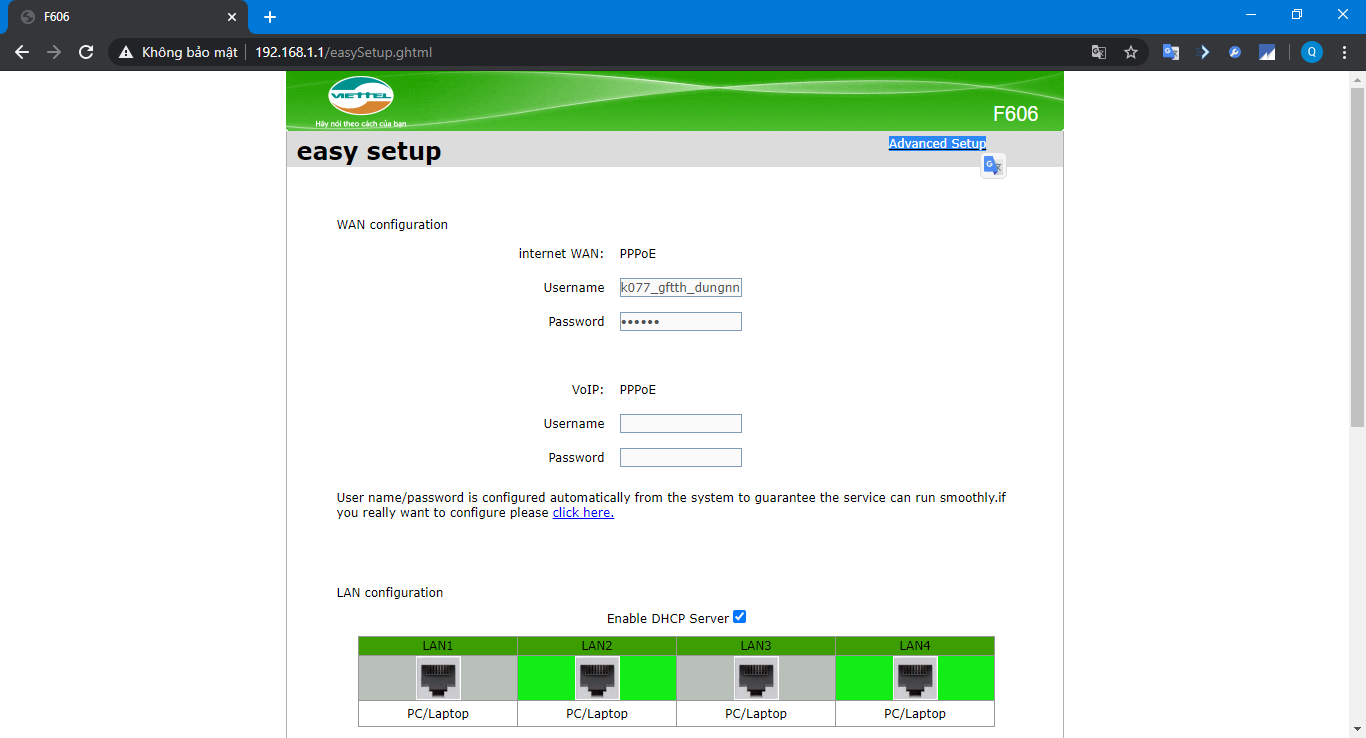Open the Q profile avatar menu

[x=1312, y=52]
